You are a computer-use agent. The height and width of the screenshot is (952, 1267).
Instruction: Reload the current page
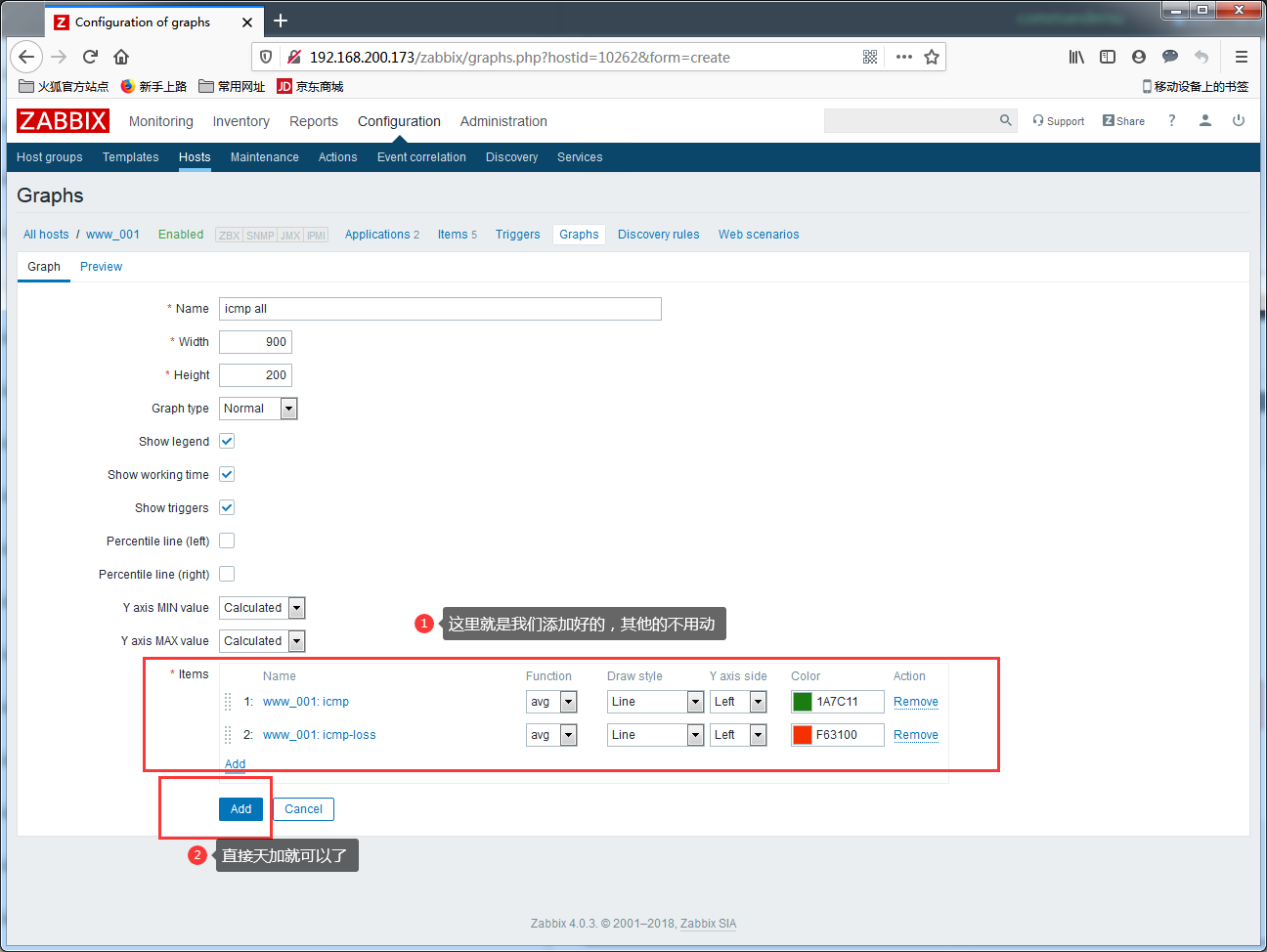(90, 57)
